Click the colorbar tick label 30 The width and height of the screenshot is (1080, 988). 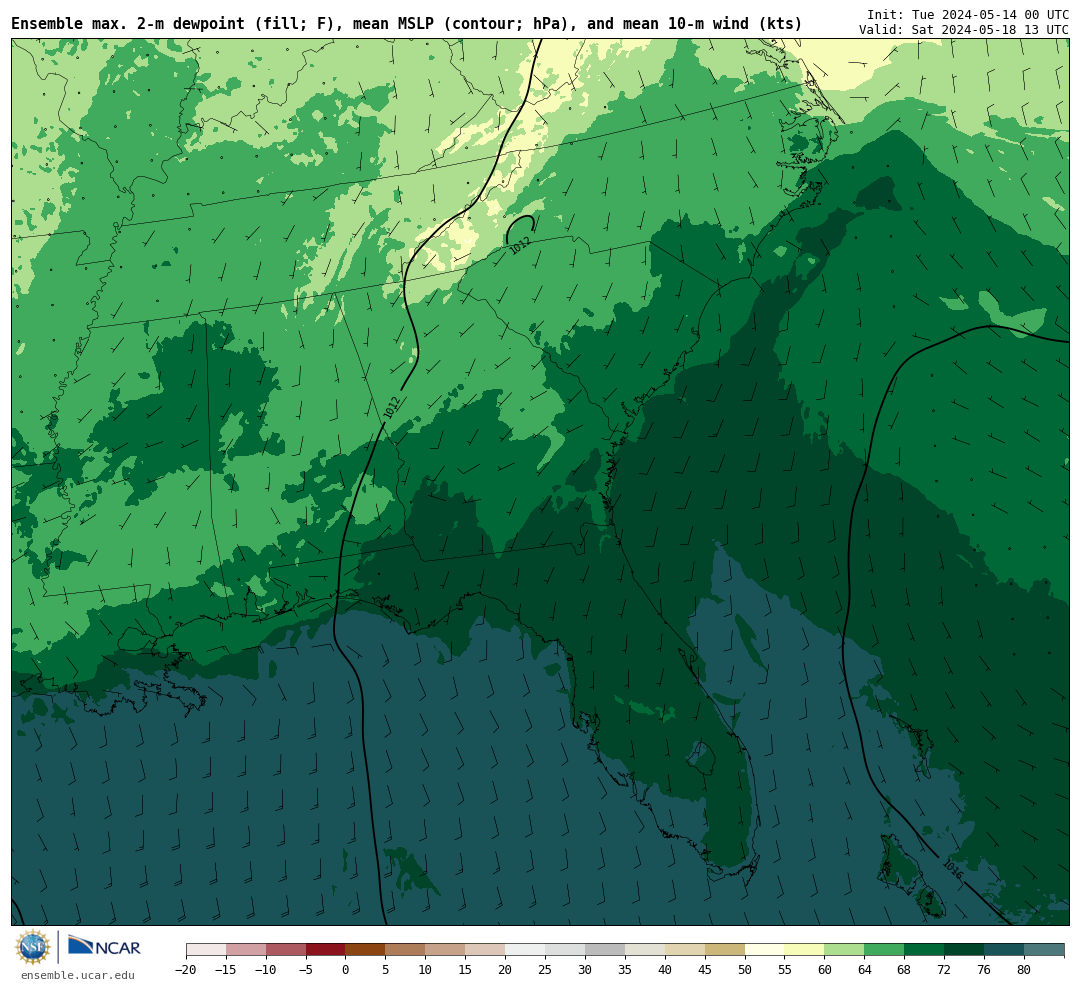tap(585, 969)
